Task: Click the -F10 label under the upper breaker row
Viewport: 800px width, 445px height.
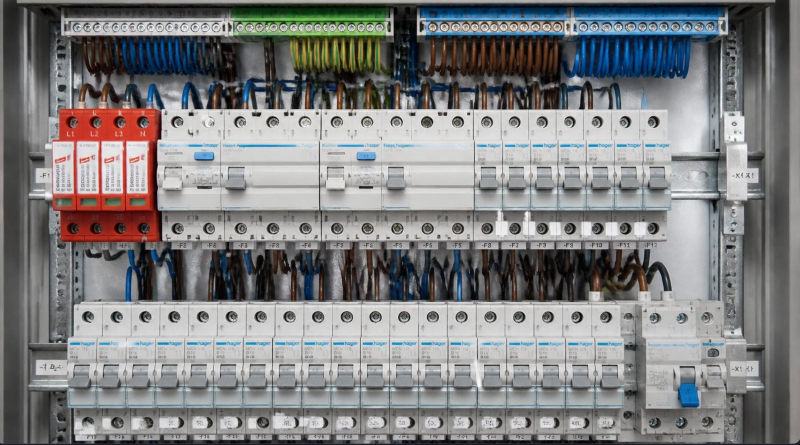Action: [595, 245]
